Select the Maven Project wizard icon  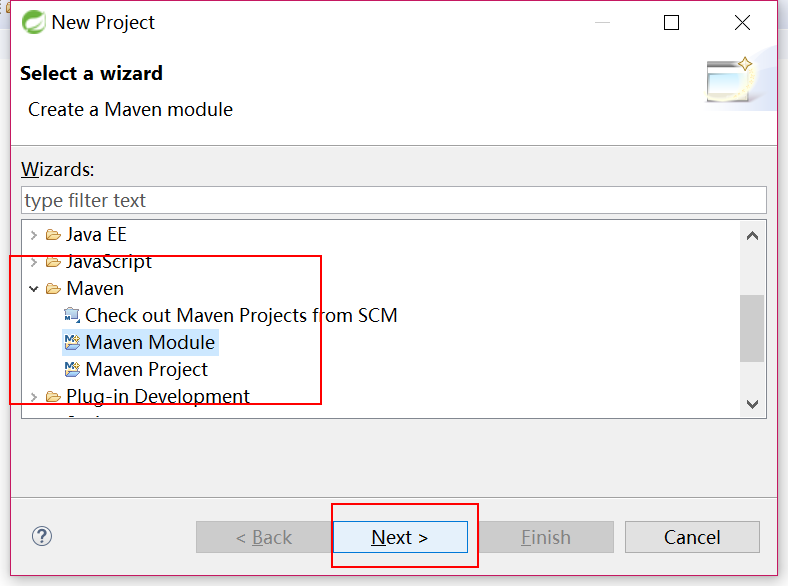point(72,369)
